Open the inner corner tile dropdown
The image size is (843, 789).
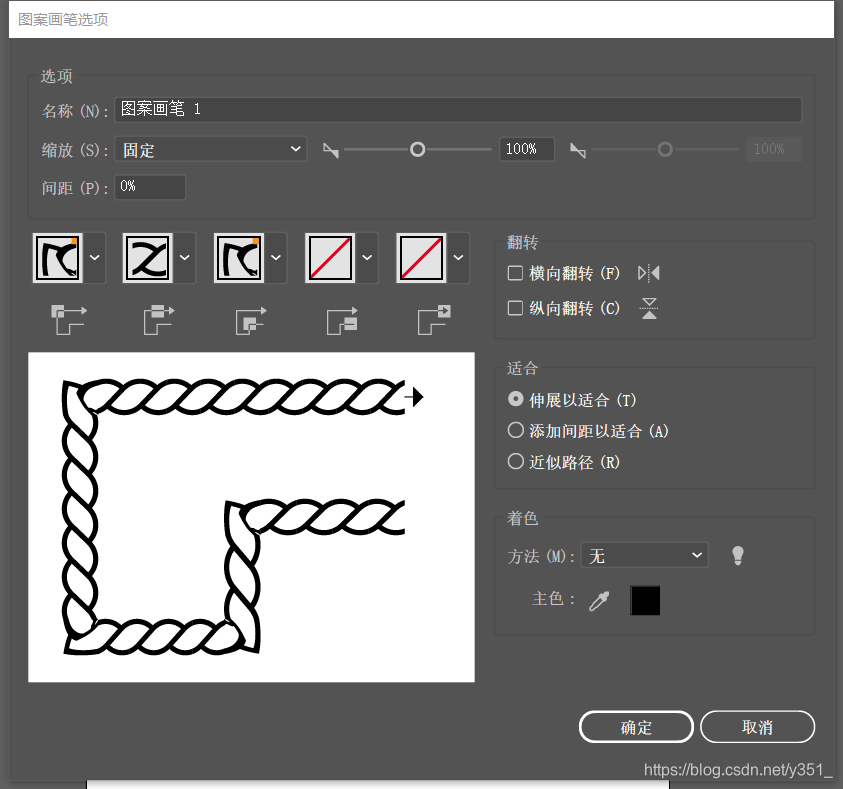tap(276, 258)
